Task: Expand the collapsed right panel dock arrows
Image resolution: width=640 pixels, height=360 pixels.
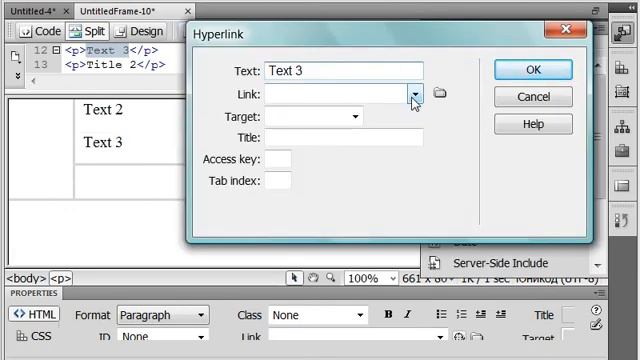Action: 631,7
